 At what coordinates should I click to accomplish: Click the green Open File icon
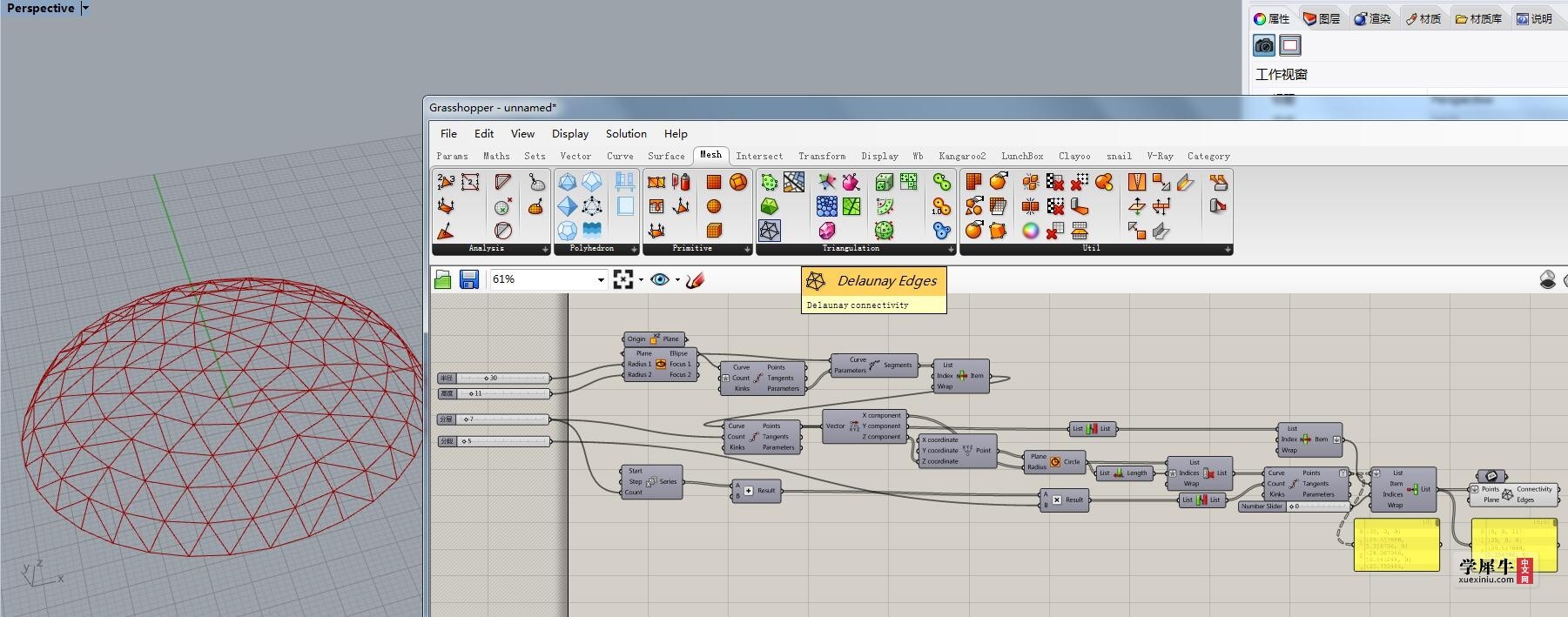click(x=443, y=279)
